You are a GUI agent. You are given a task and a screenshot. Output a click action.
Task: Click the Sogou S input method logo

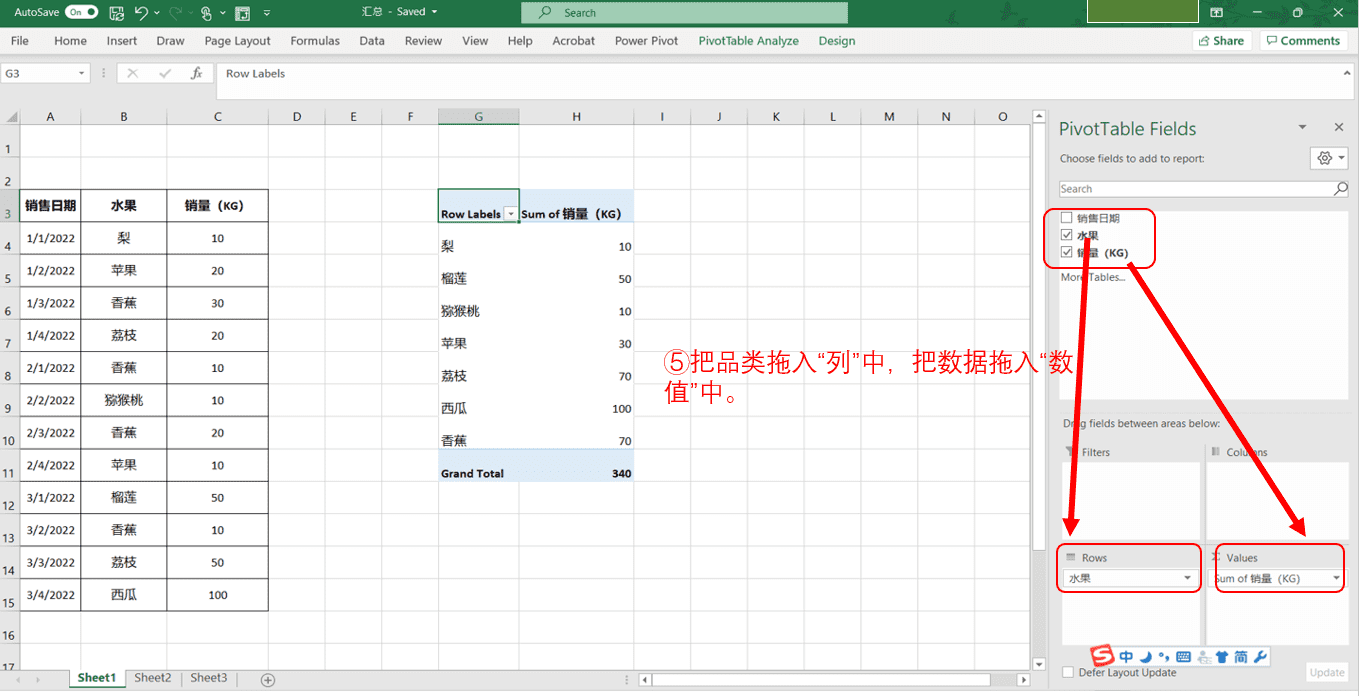click(x=1102, y=656)
